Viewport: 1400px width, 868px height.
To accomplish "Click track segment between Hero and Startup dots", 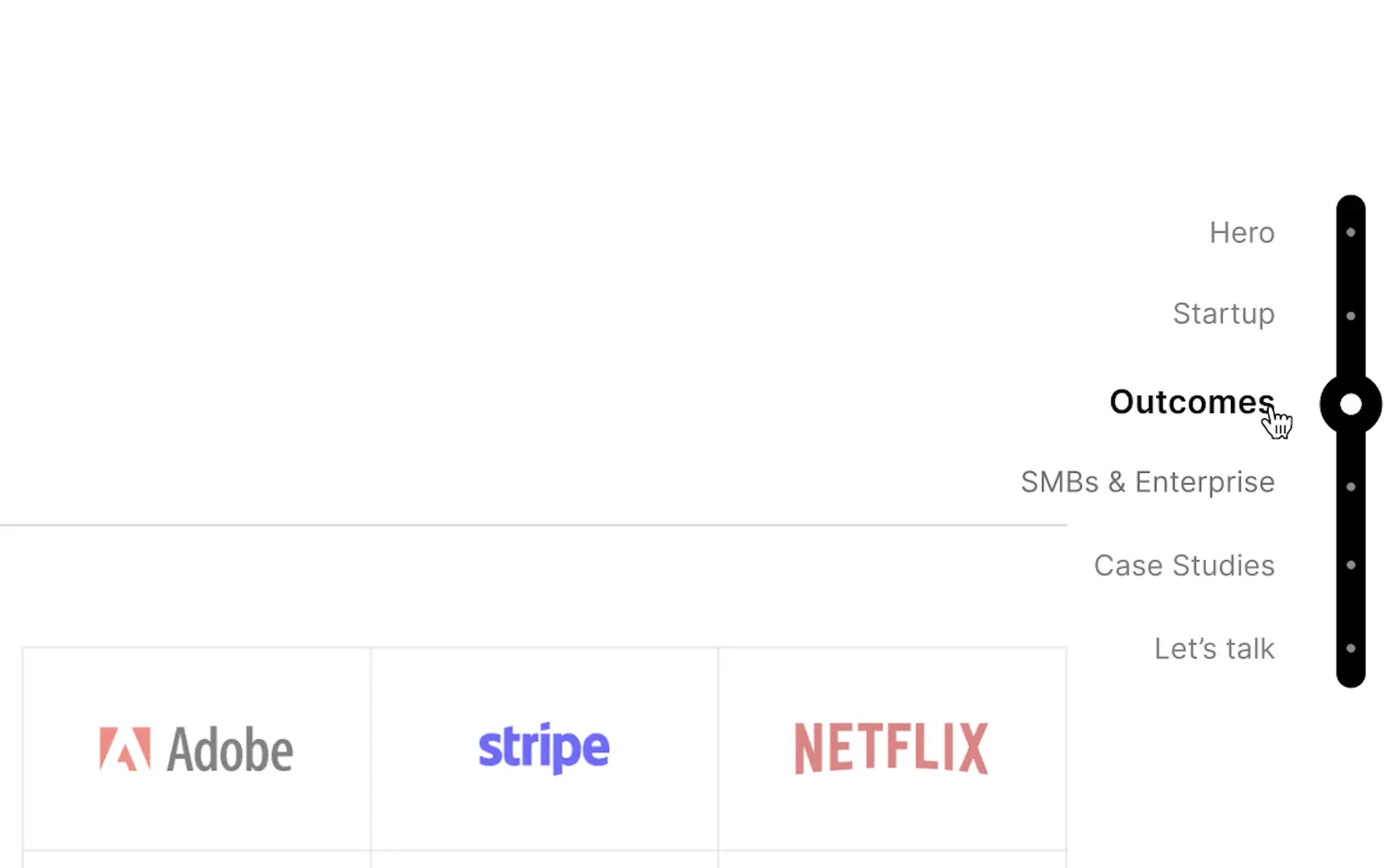I will click(x=1350, y=274).
